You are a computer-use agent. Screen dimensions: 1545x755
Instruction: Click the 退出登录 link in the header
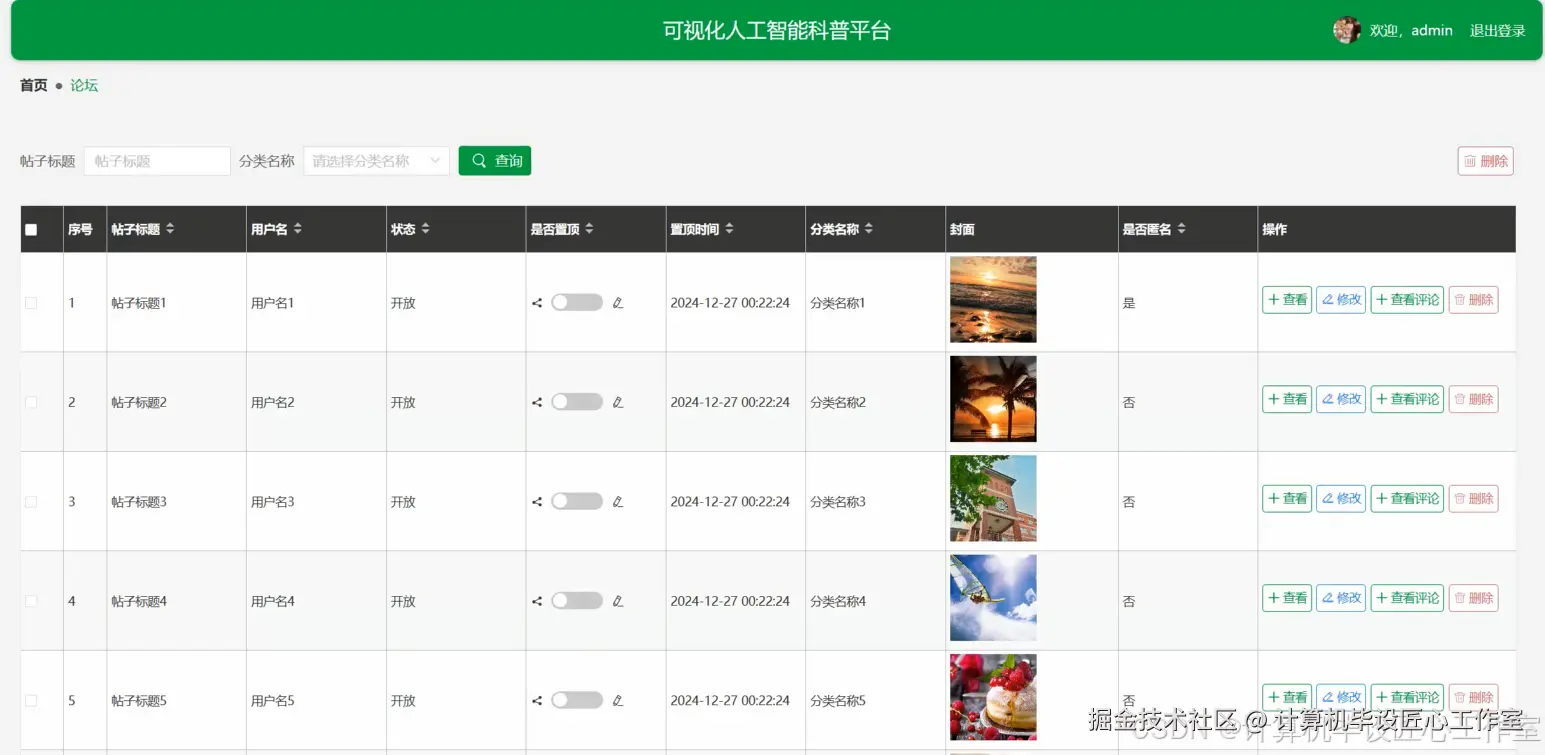pos(1497,30)
